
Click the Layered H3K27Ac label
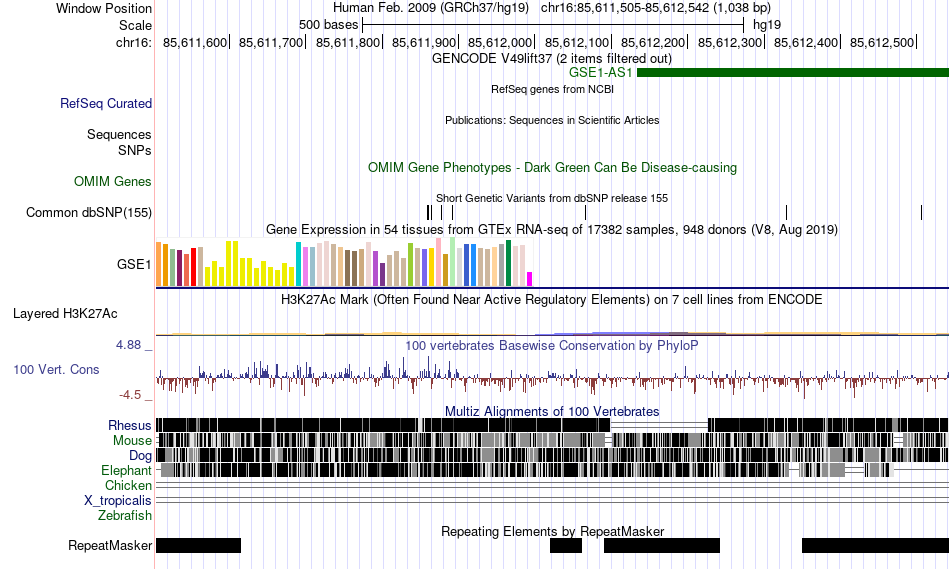(65, 313)
